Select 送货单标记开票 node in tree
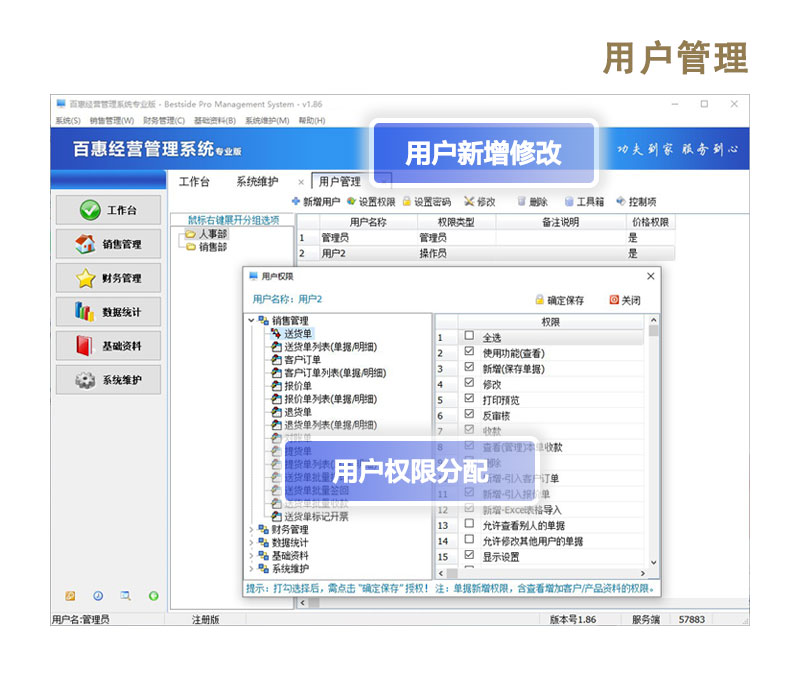Viewport: 800px width, 680px height. 310,516
